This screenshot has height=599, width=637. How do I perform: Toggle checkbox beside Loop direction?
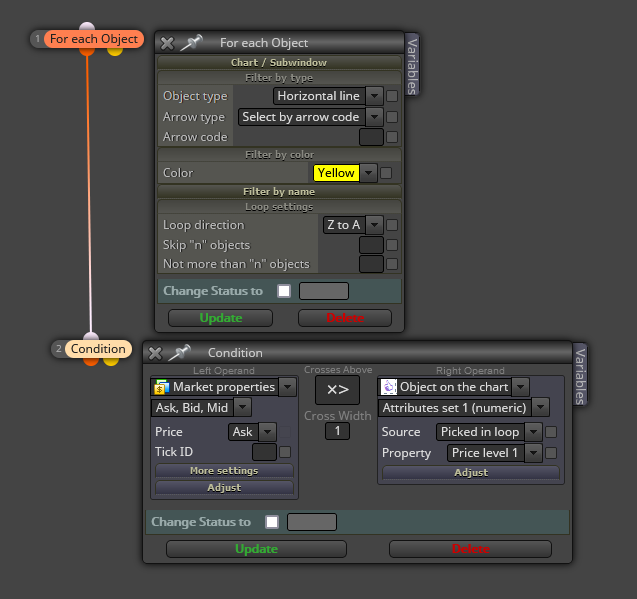(392, 225)
